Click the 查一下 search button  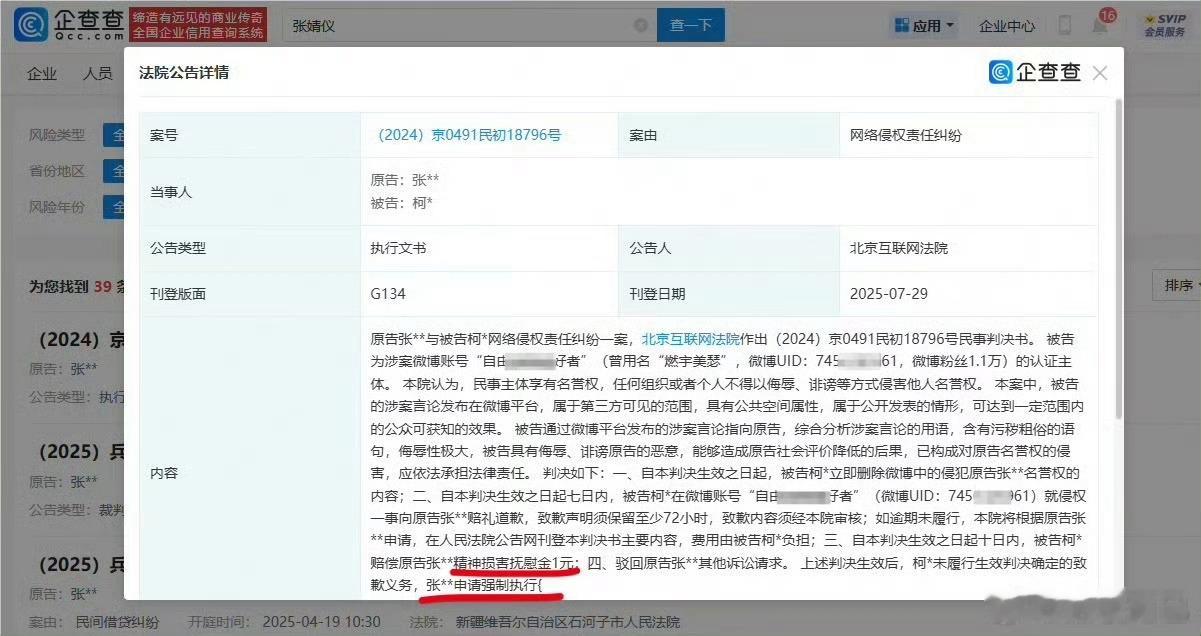click(x=691, y=25)
